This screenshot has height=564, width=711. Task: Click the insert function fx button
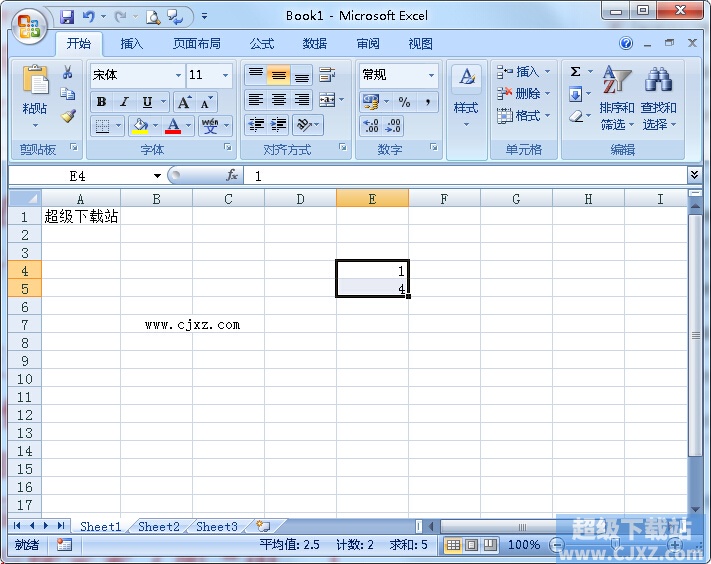tap(231, 175)
